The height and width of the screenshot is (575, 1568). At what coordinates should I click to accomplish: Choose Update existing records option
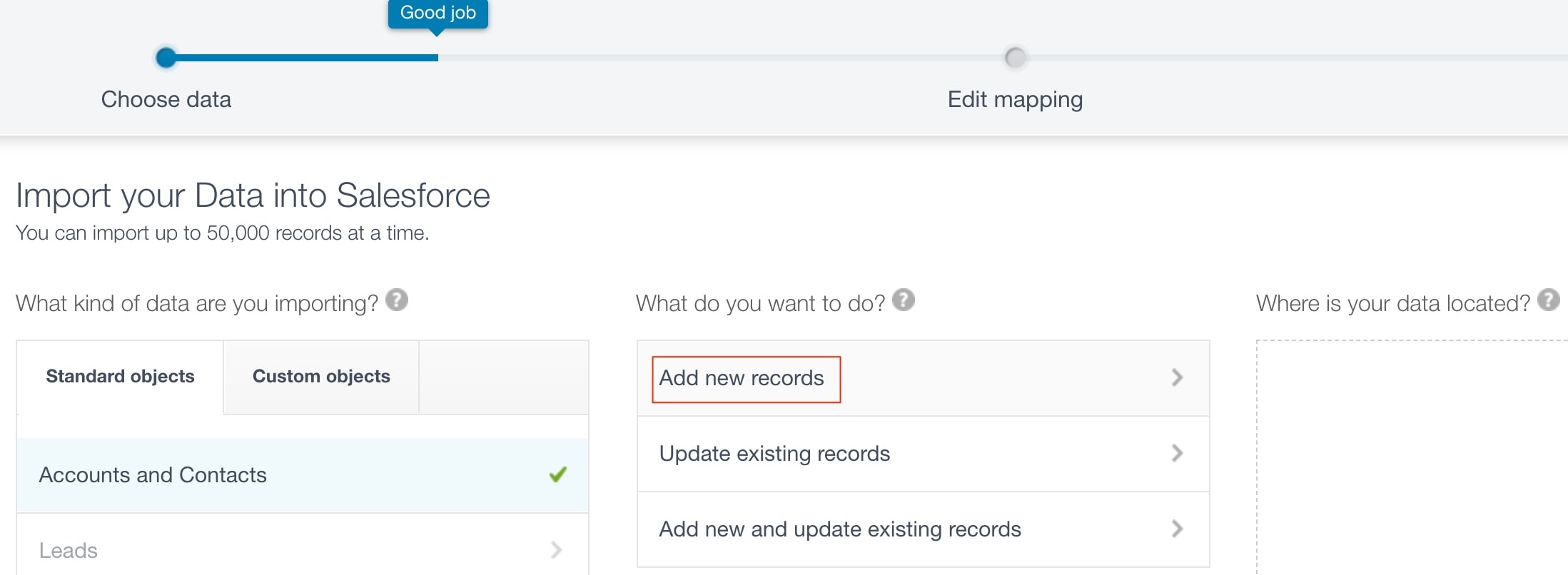[x=923, y=454]
